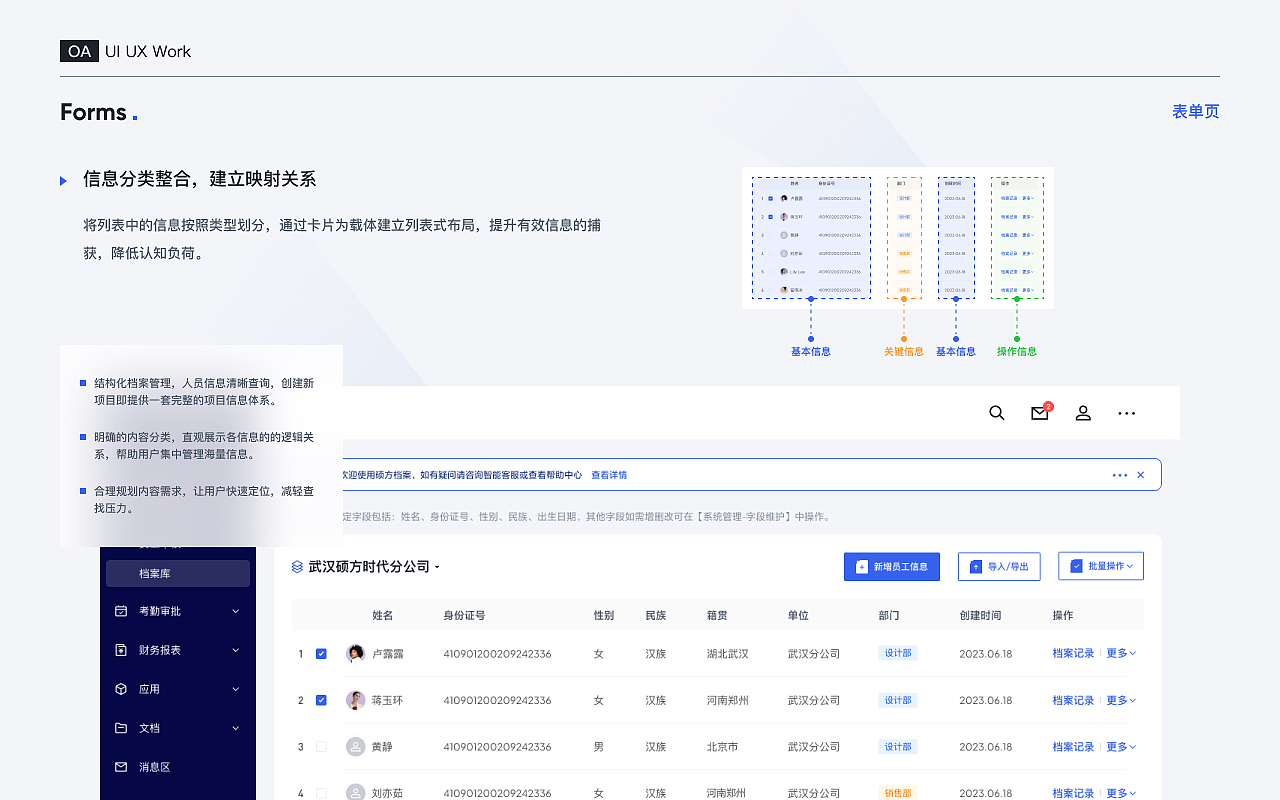The image size is (1280, 800).
Task: Click the calendar icon next to 考勤审批
Action: [122, 611]
